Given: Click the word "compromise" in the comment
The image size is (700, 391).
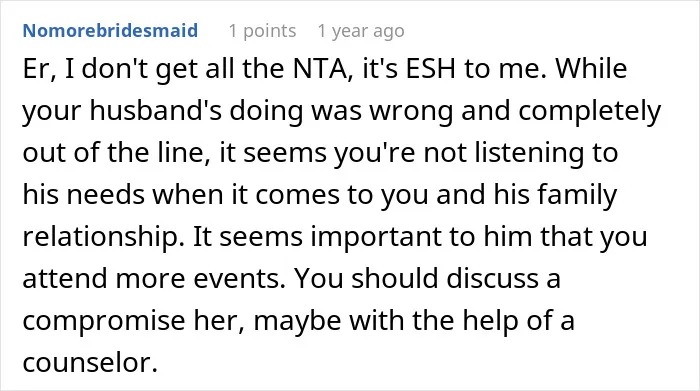Looking at the screenshot, I should (104, 322).
